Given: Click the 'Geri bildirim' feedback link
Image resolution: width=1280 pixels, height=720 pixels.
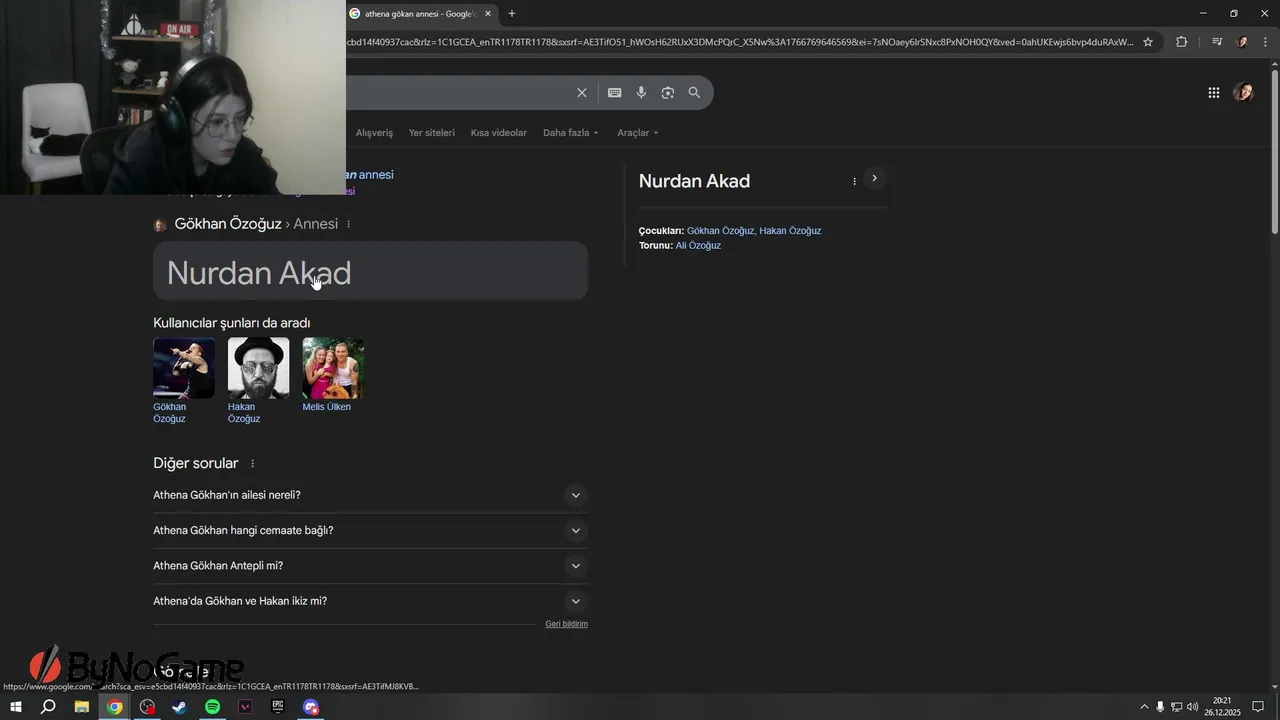Looking at the screenshot, I should [x=566, y=624].
